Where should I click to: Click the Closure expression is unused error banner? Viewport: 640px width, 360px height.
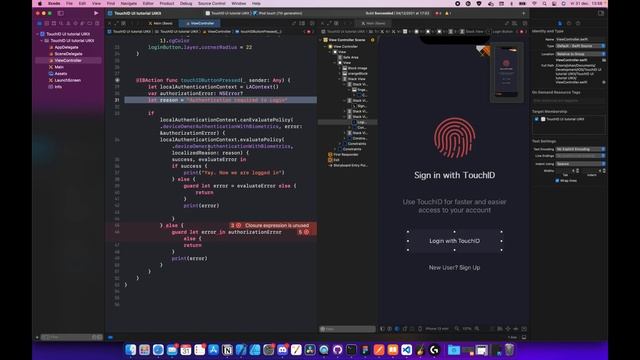273,225
